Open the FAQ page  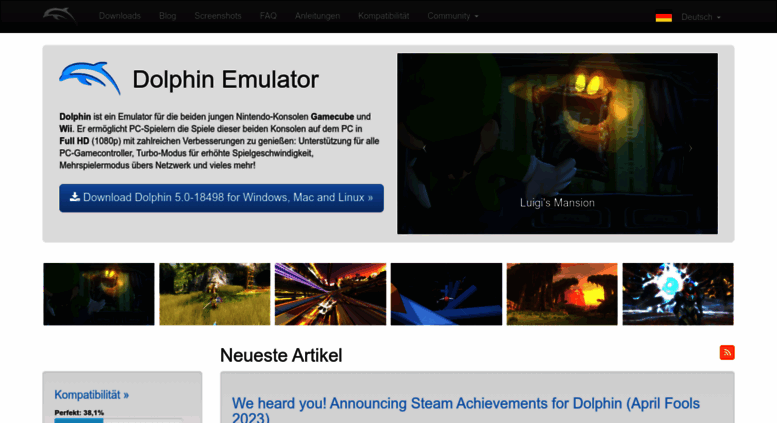tap(268, 16)
